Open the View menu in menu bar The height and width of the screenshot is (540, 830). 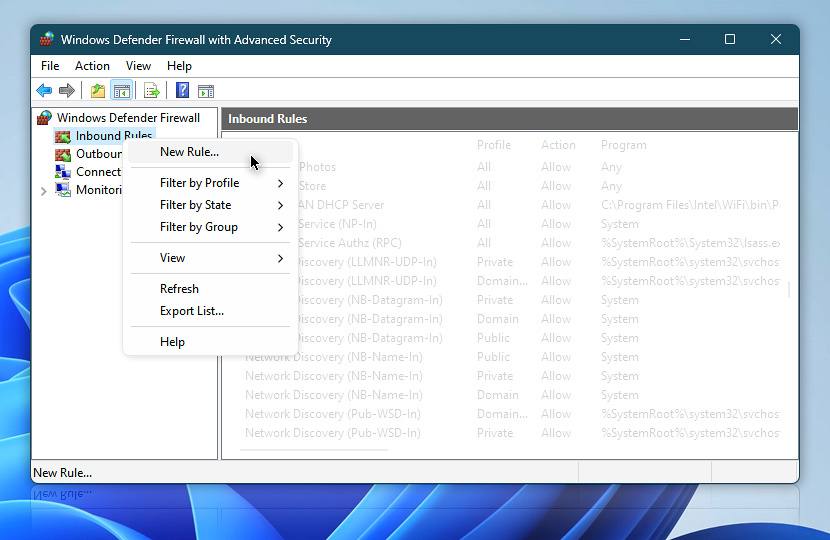pyautogui.click(x=138, y=66)
